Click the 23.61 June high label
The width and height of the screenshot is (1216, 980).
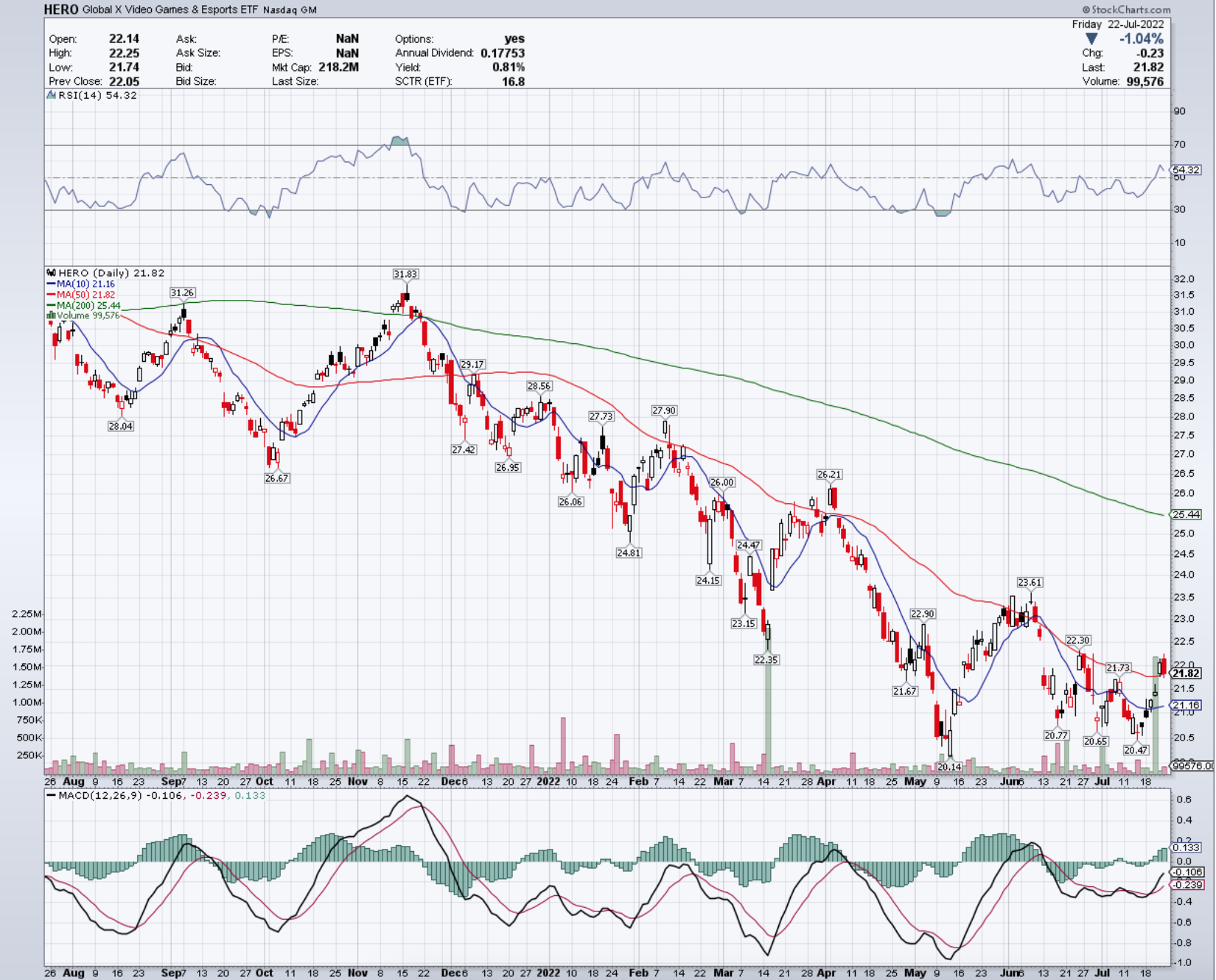[x=1030, y=582]
